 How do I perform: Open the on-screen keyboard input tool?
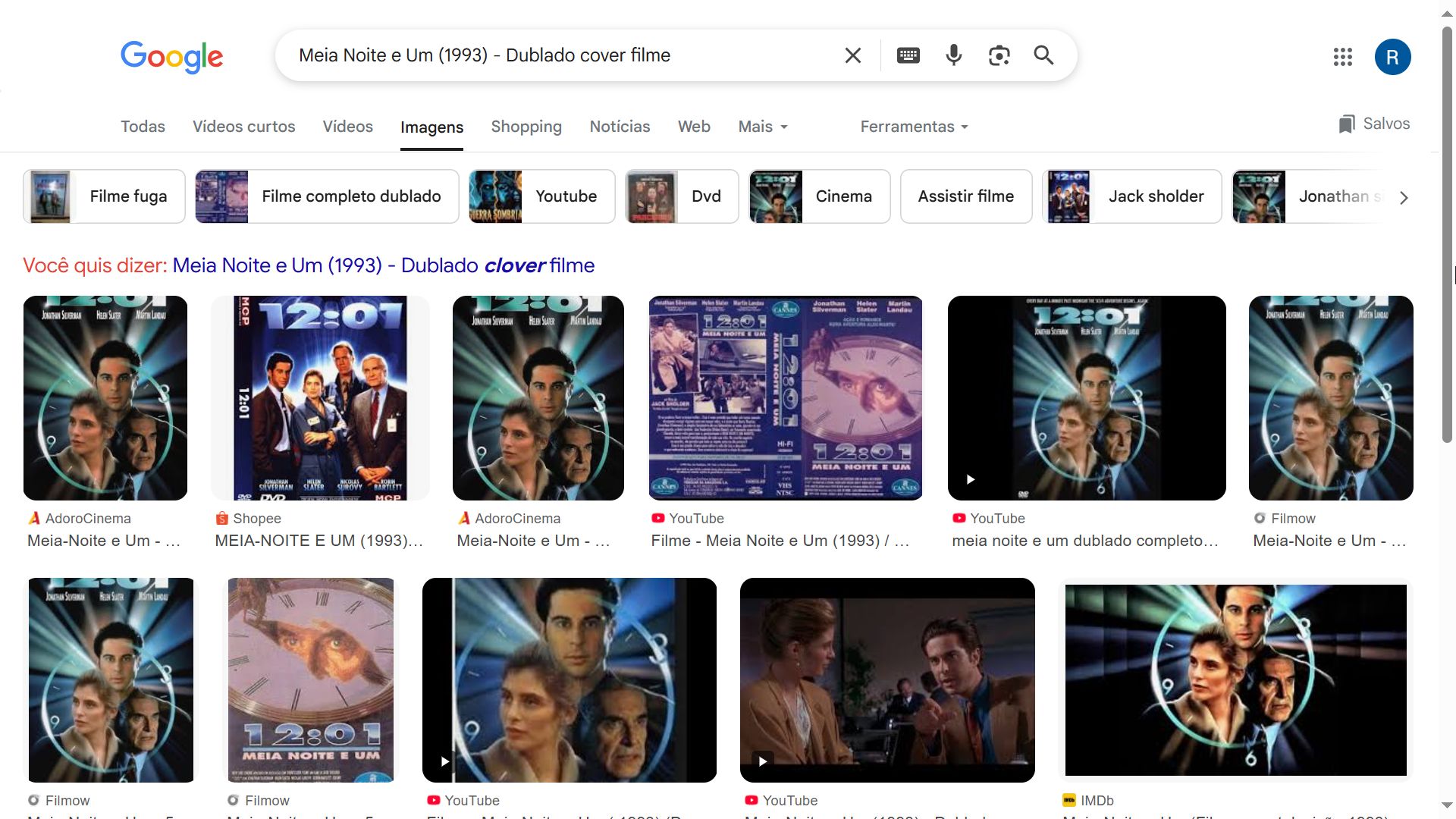(x=908, y=55)
